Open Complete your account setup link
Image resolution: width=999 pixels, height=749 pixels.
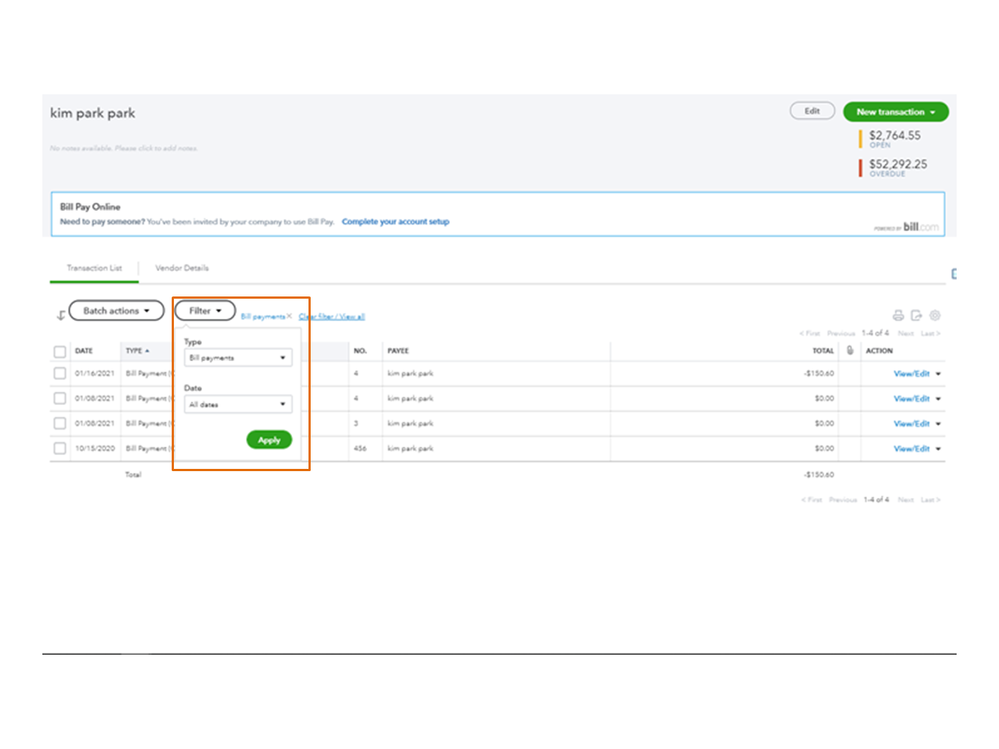pyautogui.click(x=396, y=222)
